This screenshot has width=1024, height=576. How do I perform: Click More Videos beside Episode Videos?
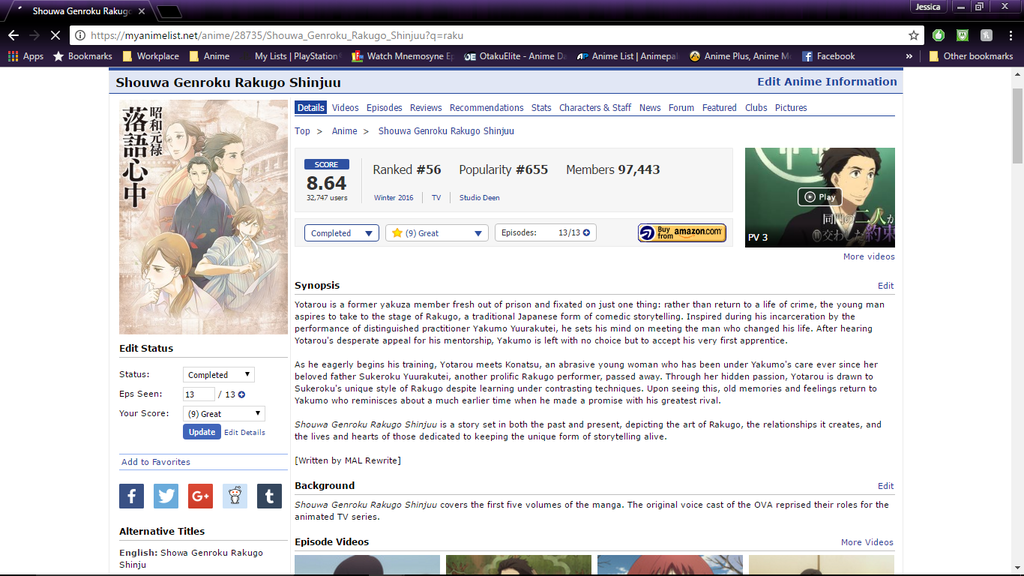coord(867,542)
